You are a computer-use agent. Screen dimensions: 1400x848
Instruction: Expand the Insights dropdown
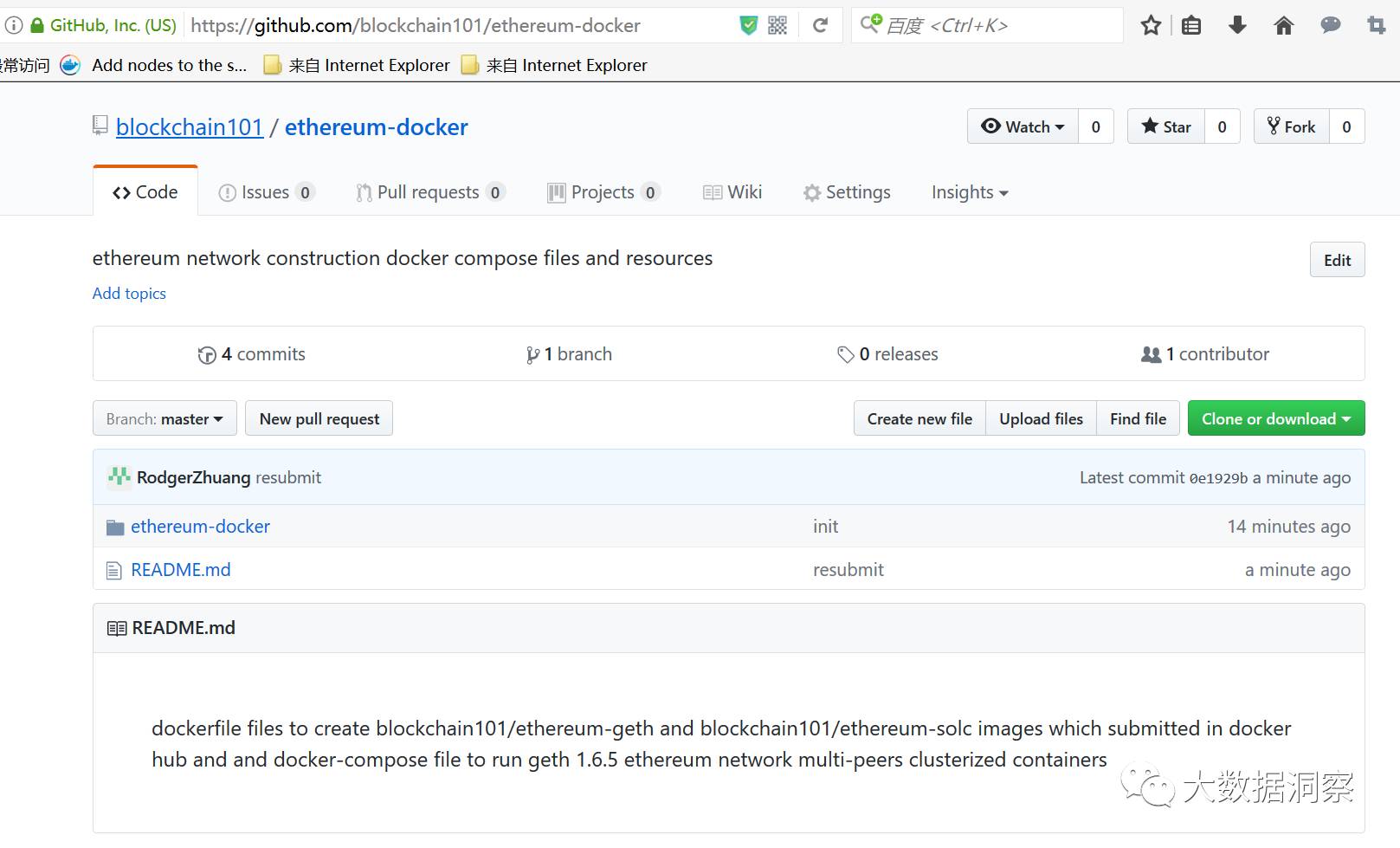[x=970, y=192]
